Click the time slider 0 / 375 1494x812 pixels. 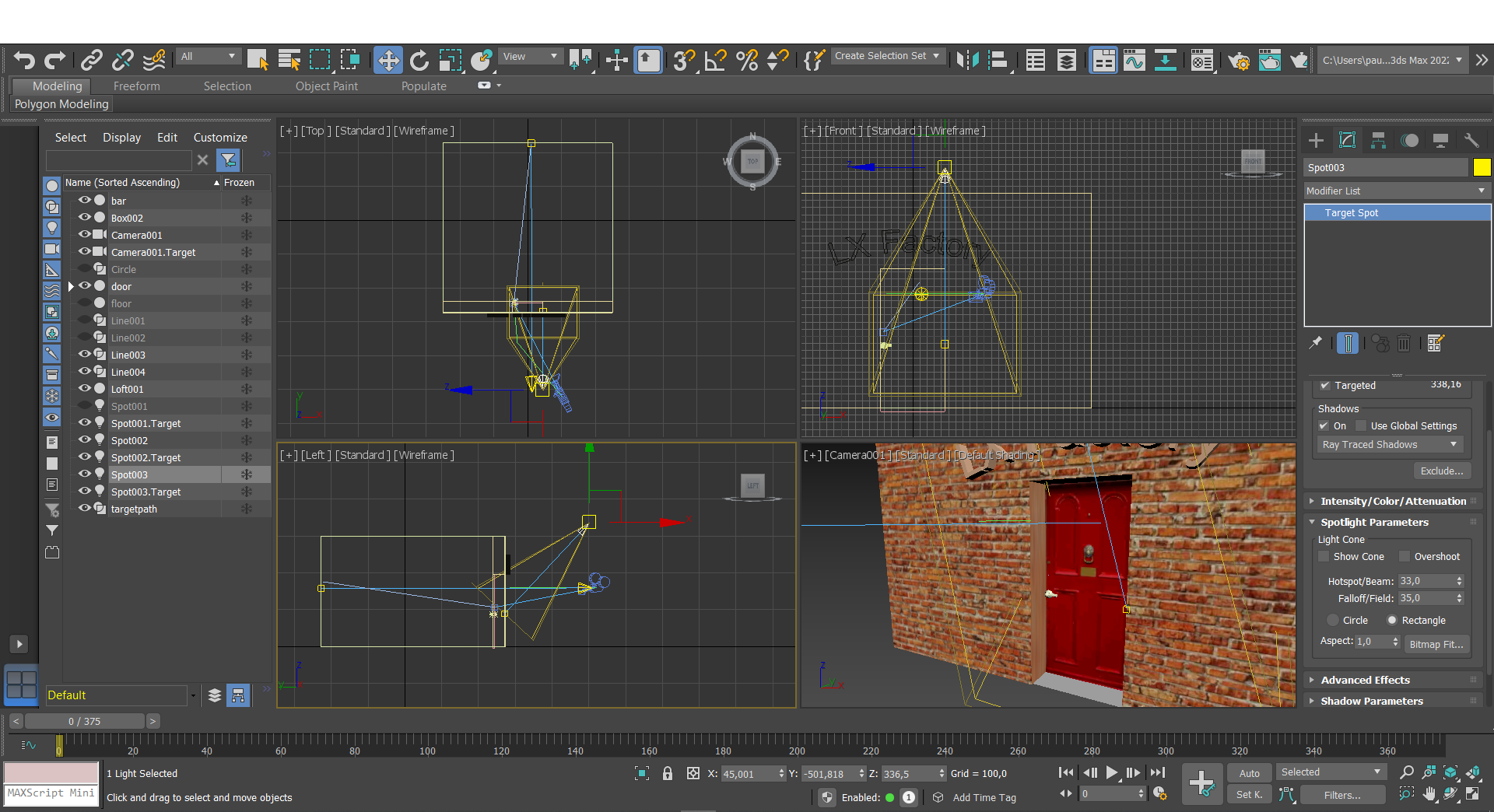pos(84,721)
